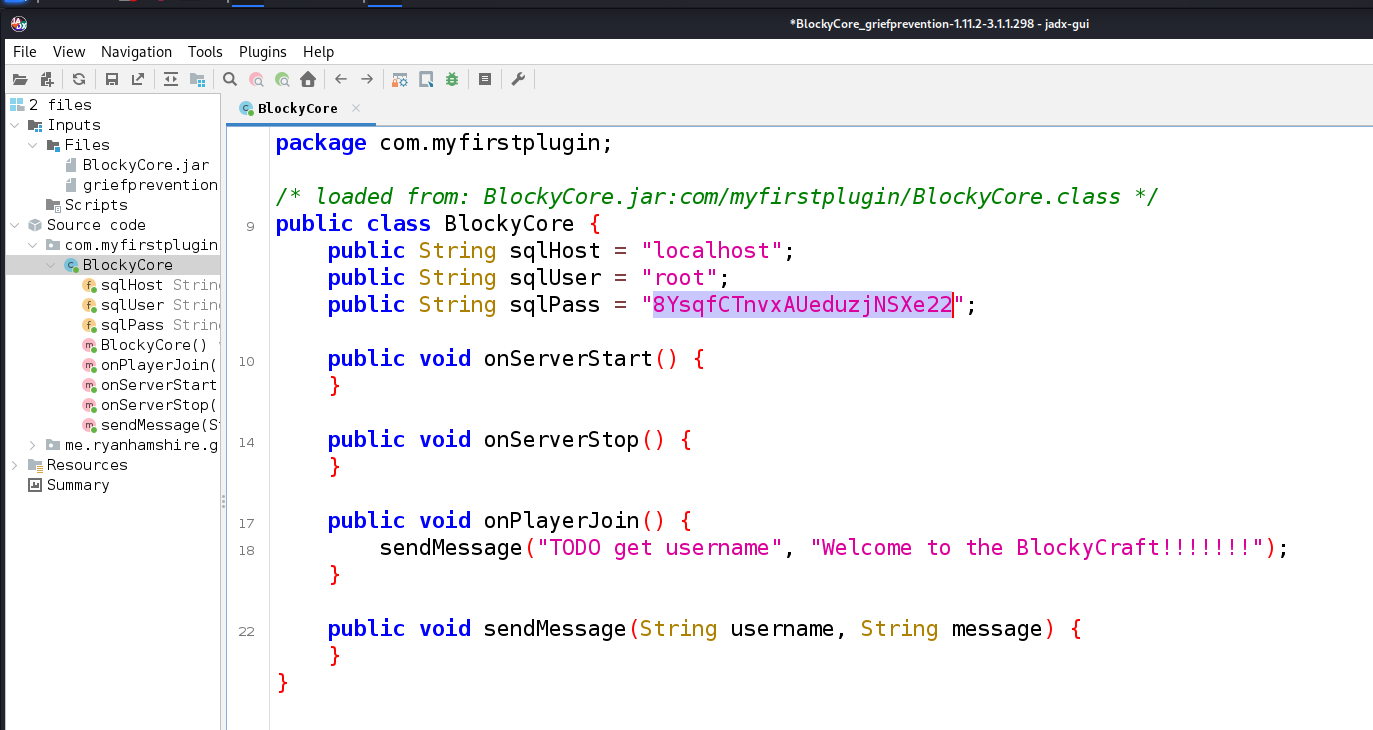Collapse the Source code tree node
1373x730 pixels.
pos(16,225)
